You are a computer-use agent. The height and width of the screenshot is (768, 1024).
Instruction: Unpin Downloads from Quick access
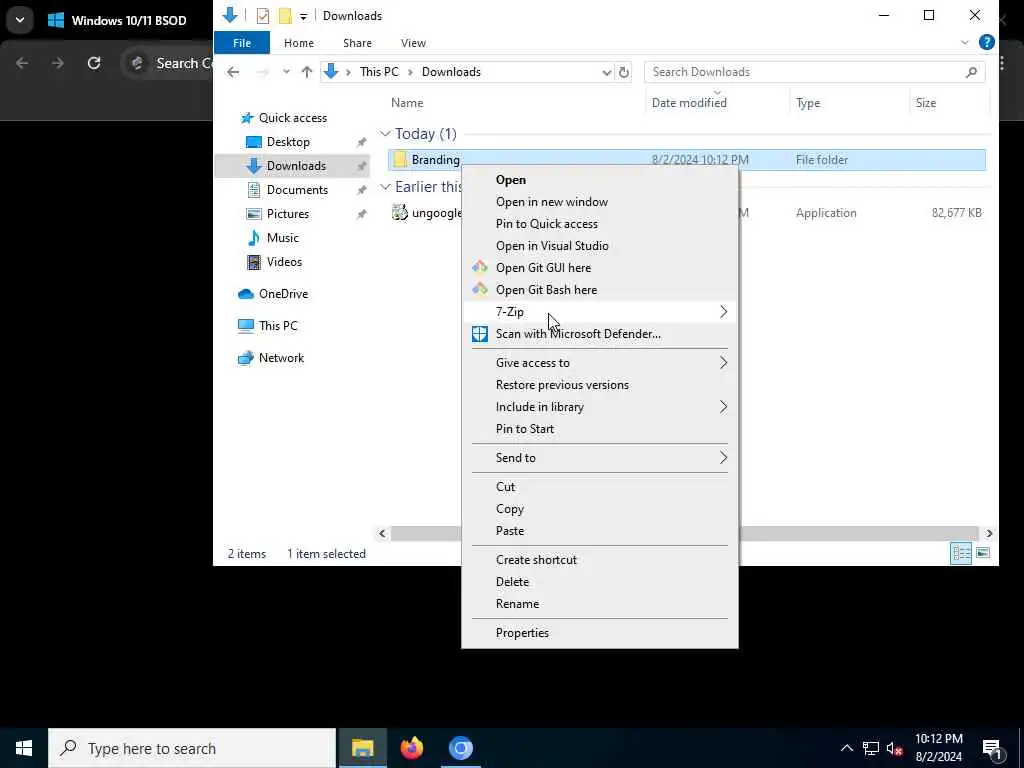point(361,166)
